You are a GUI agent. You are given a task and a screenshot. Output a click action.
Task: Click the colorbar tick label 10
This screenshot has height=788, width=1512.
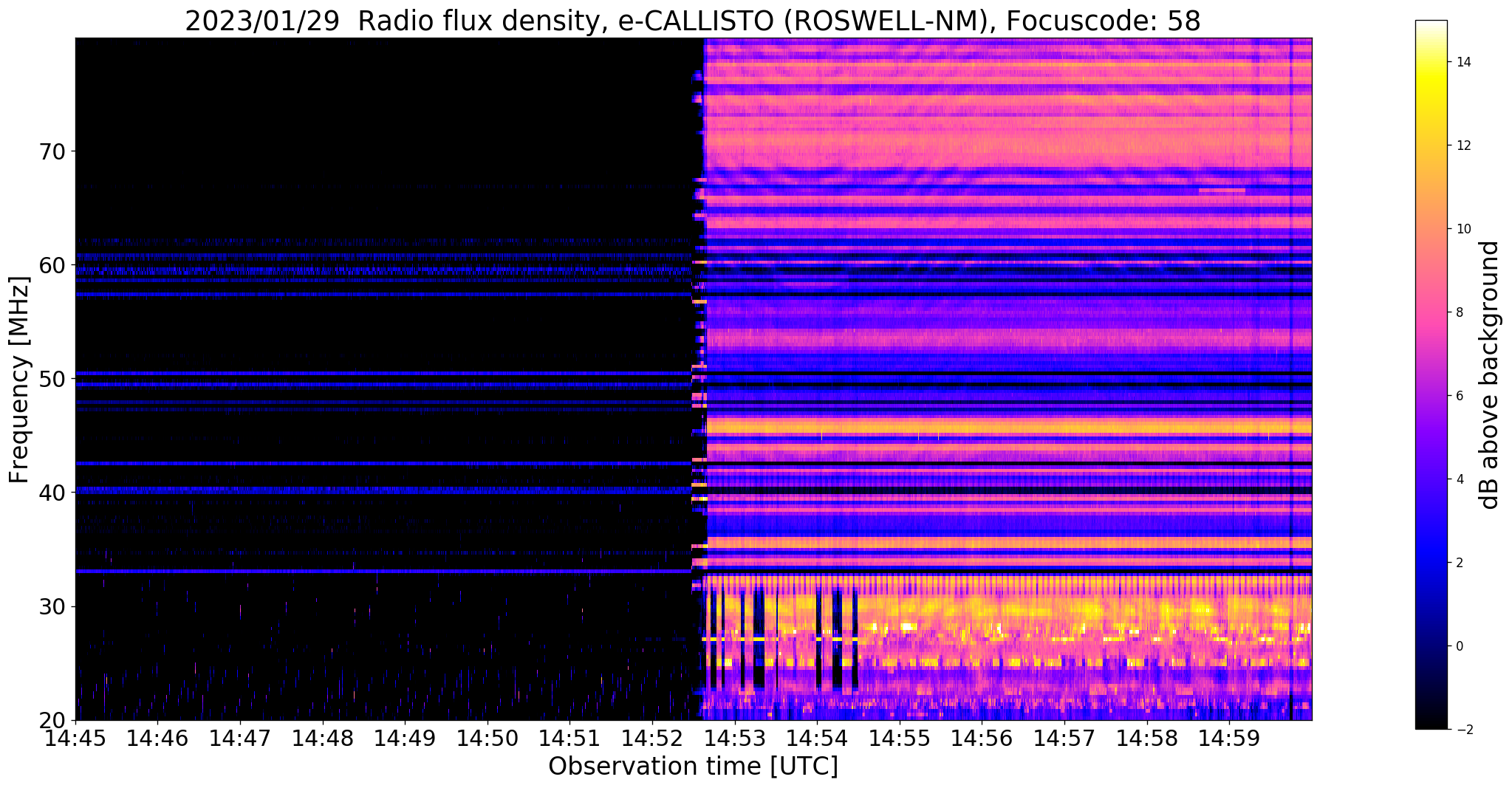(x=1462, y=229)
